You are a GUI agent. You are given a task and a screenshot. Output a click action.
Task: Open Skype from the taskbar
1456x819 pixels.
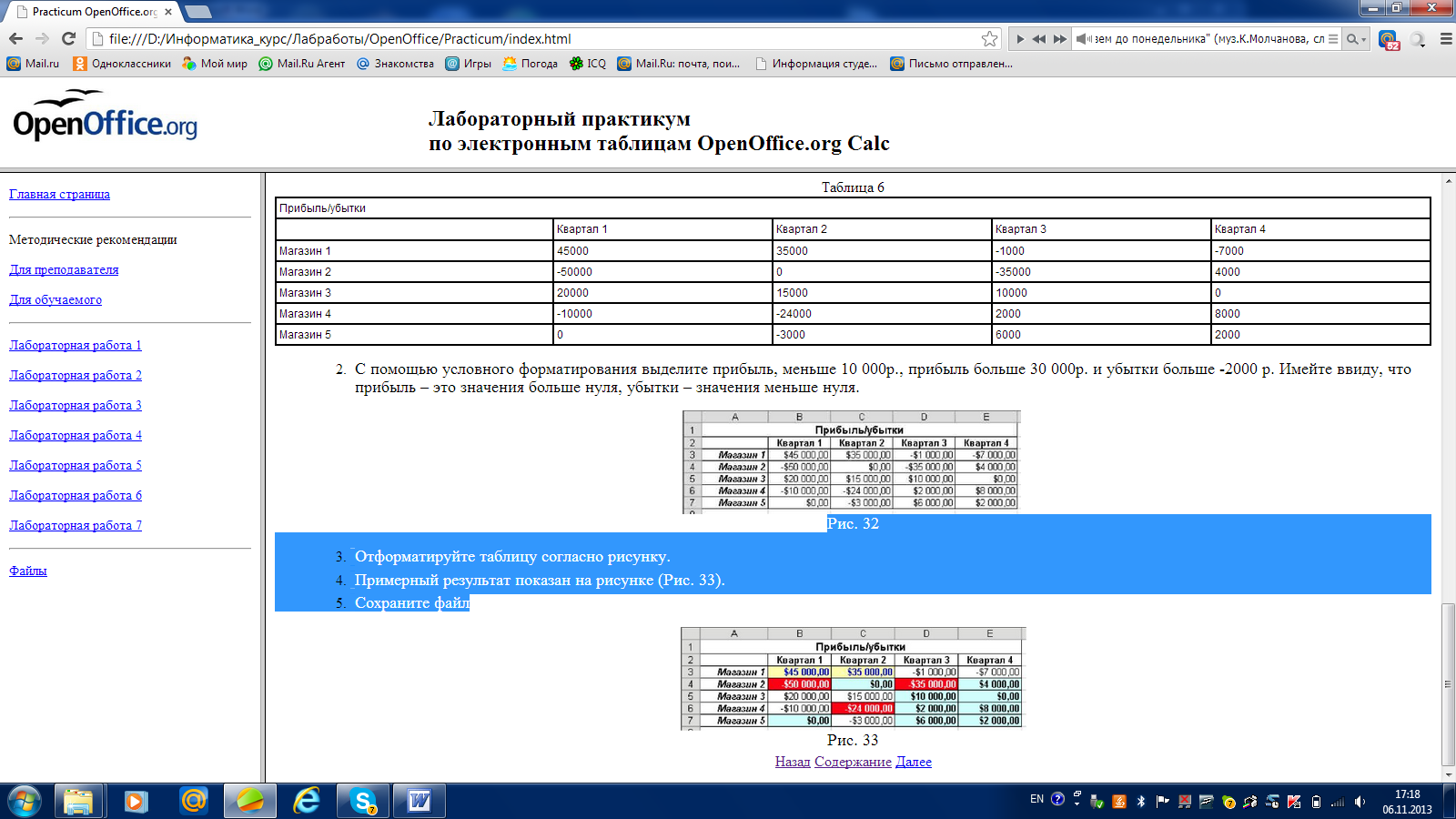363,801
